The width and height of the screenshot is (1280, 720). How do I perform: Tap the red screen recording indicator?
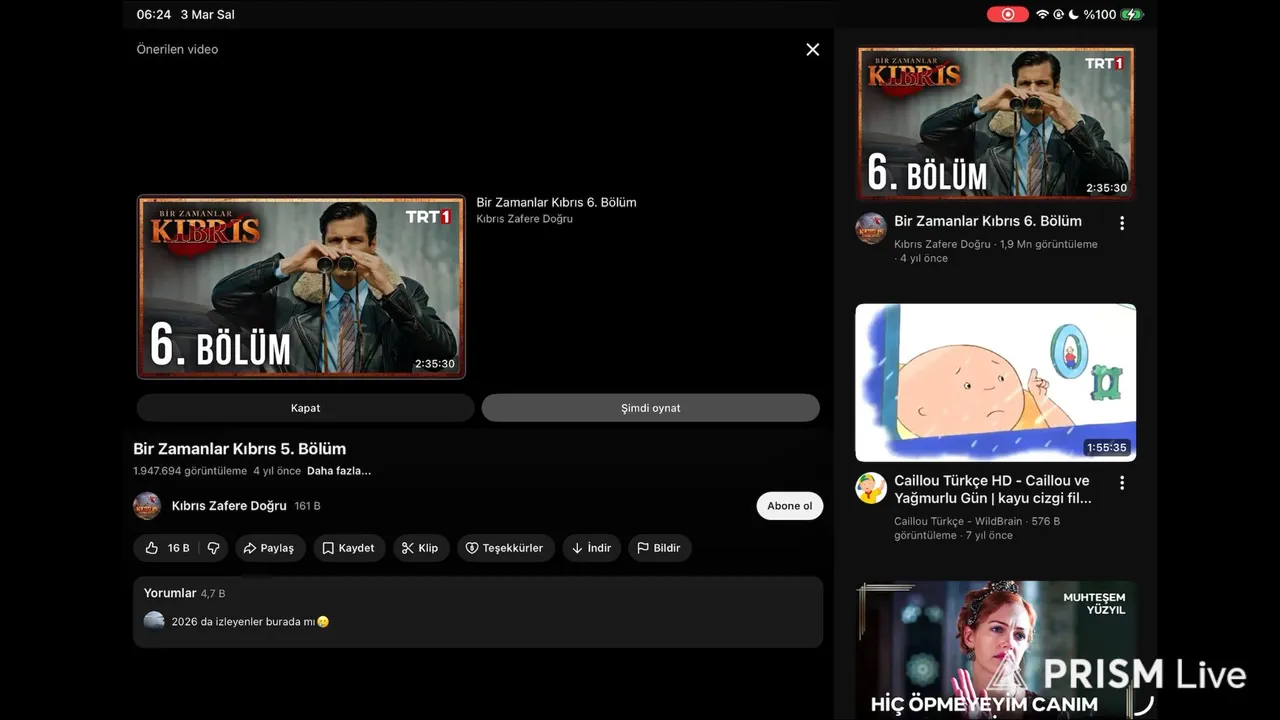[x=1008, y=14]
